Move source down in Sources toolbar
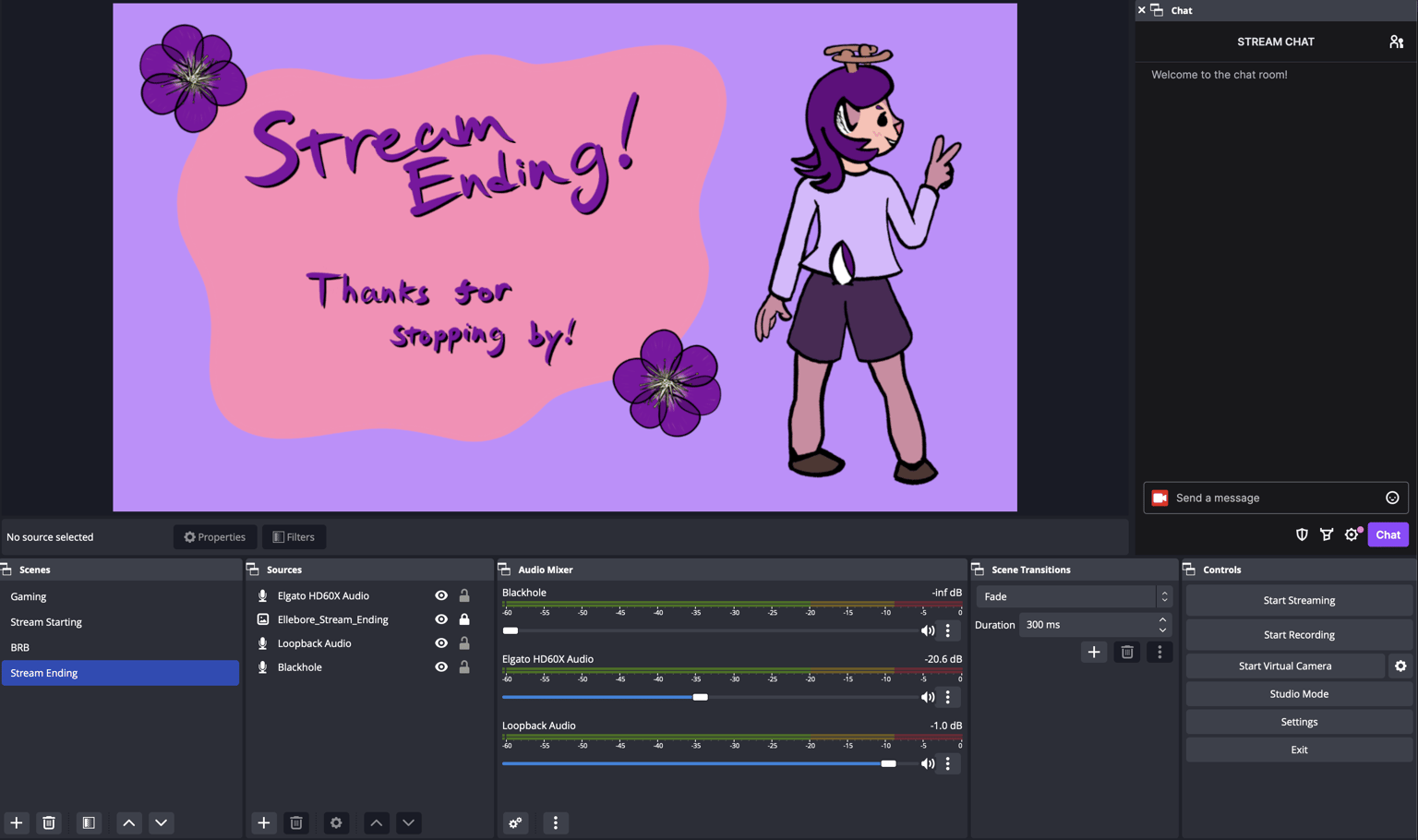Screen dimensions: 1418x840 409,822
